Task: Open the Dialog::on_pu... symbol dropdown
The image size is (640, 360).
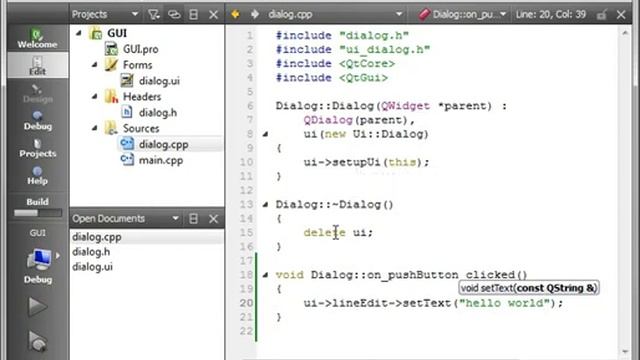Action: point(463,15)
